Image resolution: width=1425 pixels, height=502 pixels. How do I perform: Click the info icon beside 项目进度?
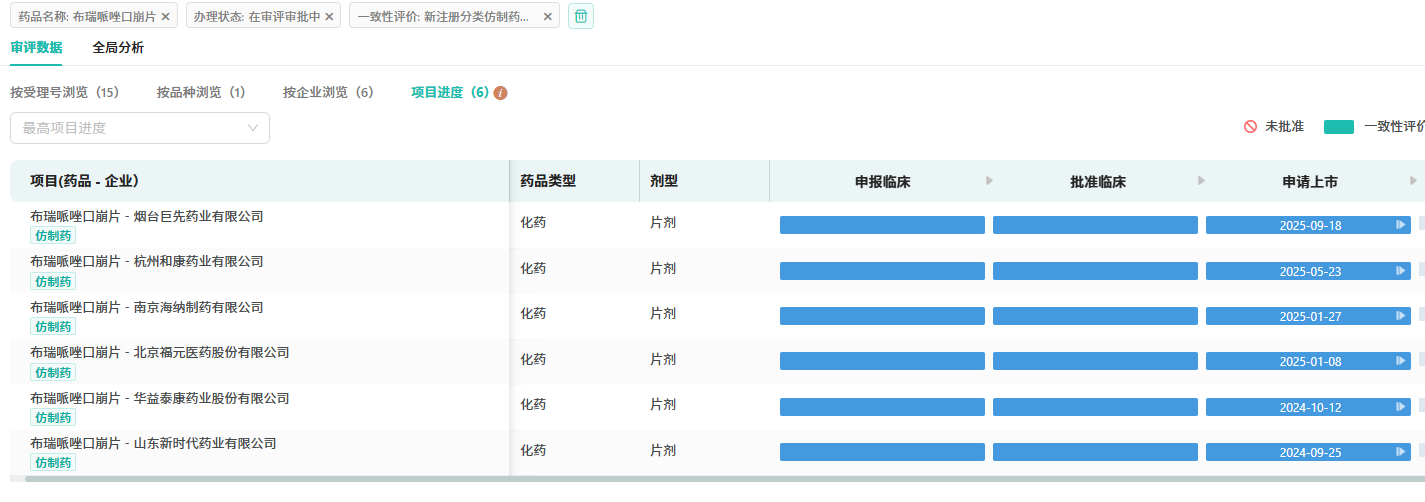click(x=501, y=93)
